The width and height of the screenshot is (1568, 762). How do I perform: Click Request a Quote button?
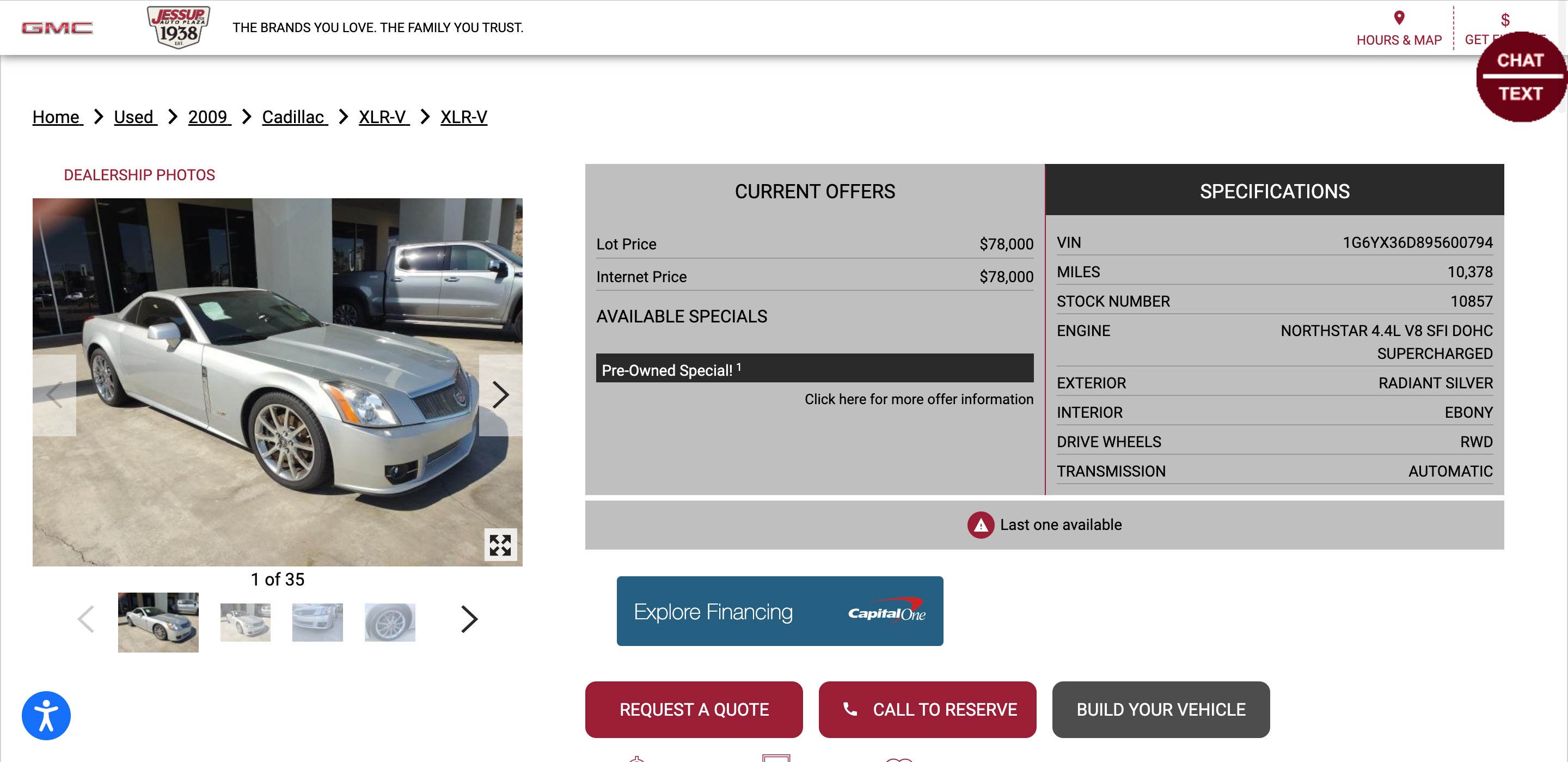[693, 709]
